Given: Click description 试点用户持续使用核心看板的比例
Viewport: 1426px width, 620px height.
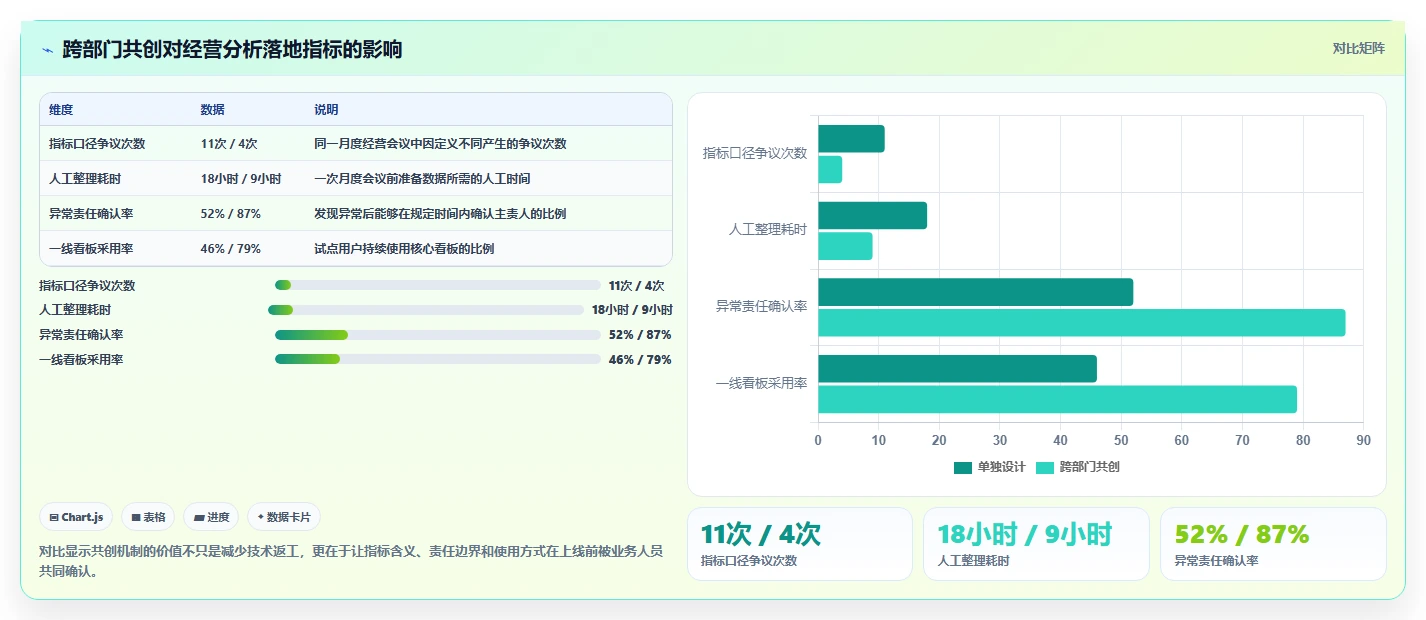Looking at the screenshot, I should (x=404, y=249).
